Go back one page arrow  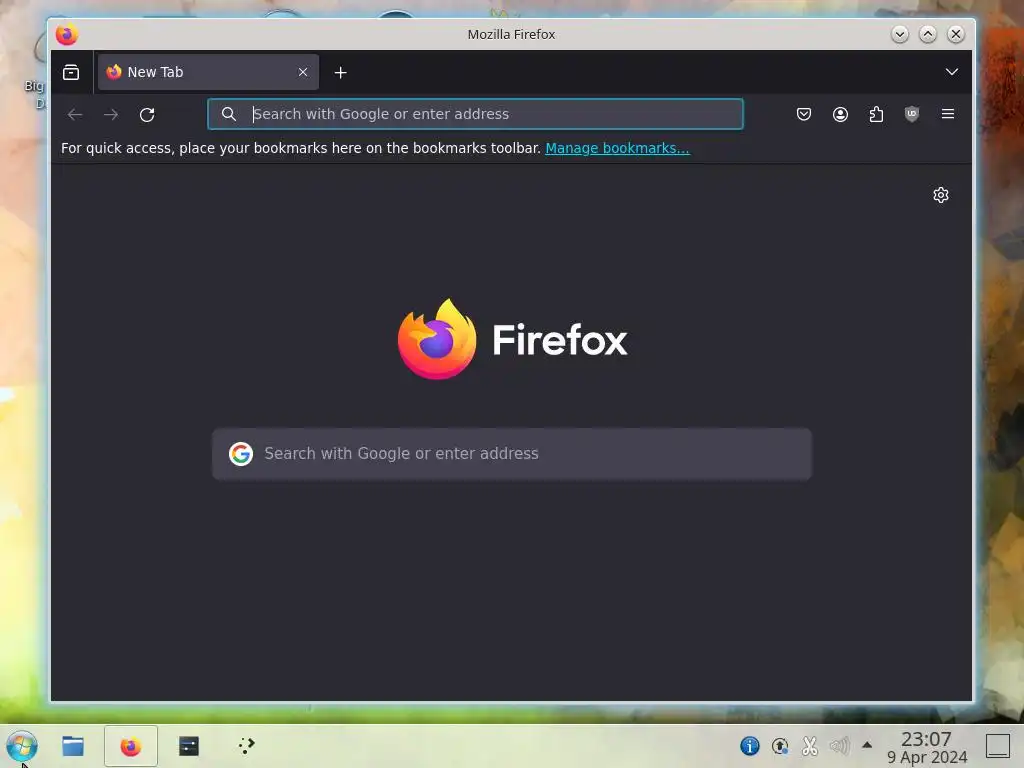[75, 114]
